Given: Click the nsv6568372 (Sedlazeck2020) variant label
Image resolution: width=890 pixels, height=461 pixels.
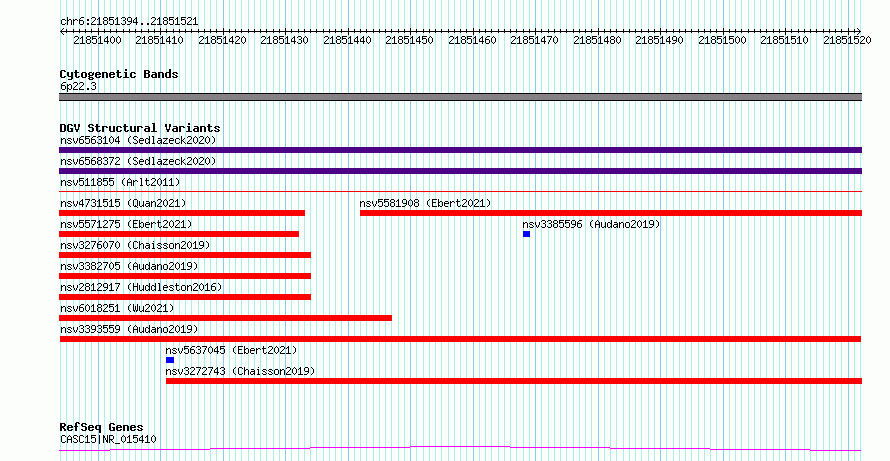Looking at the screenshot, I should [138, 161].
